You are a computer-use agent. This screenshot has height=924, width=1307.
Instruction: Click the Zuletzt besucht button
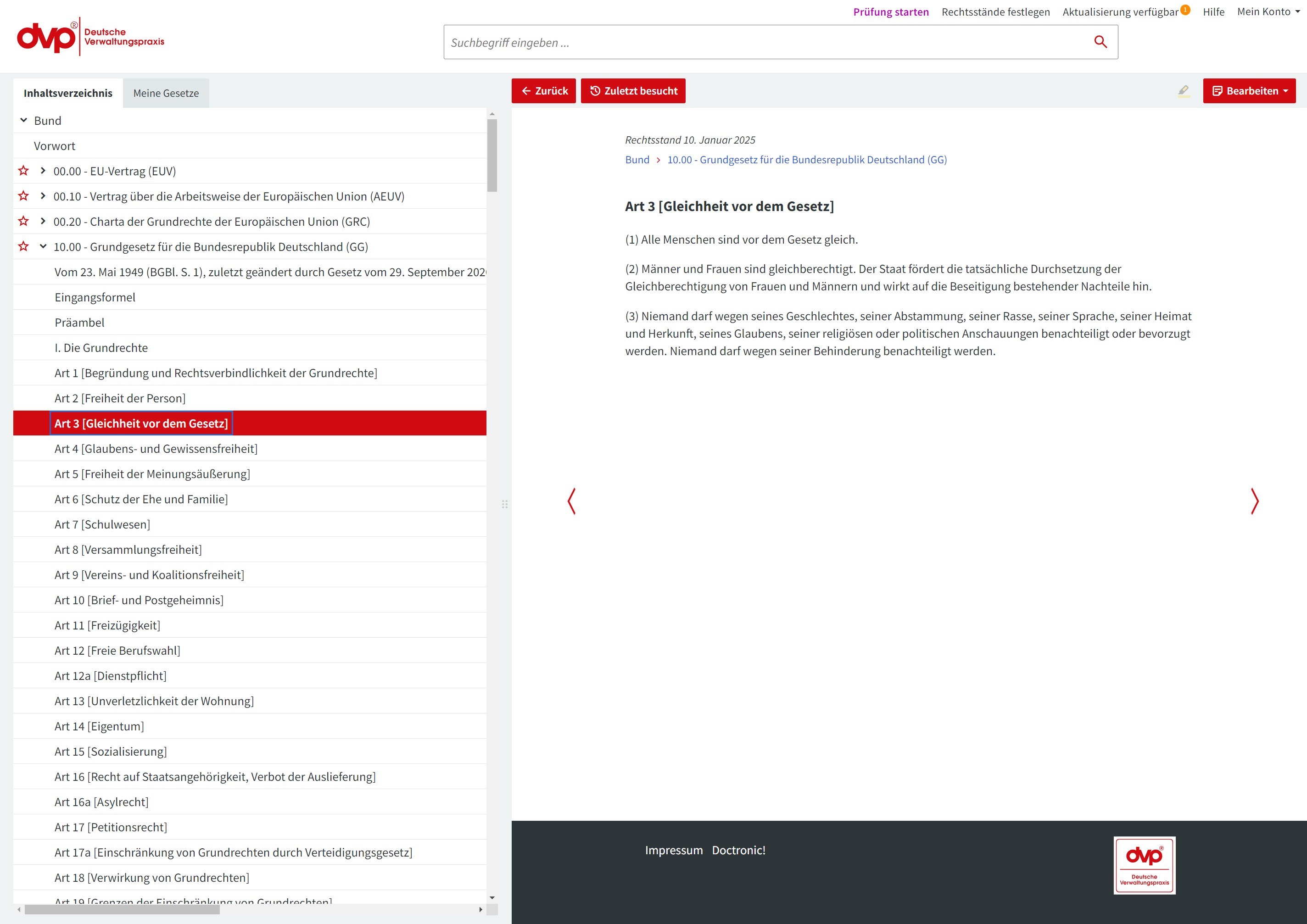633,91
